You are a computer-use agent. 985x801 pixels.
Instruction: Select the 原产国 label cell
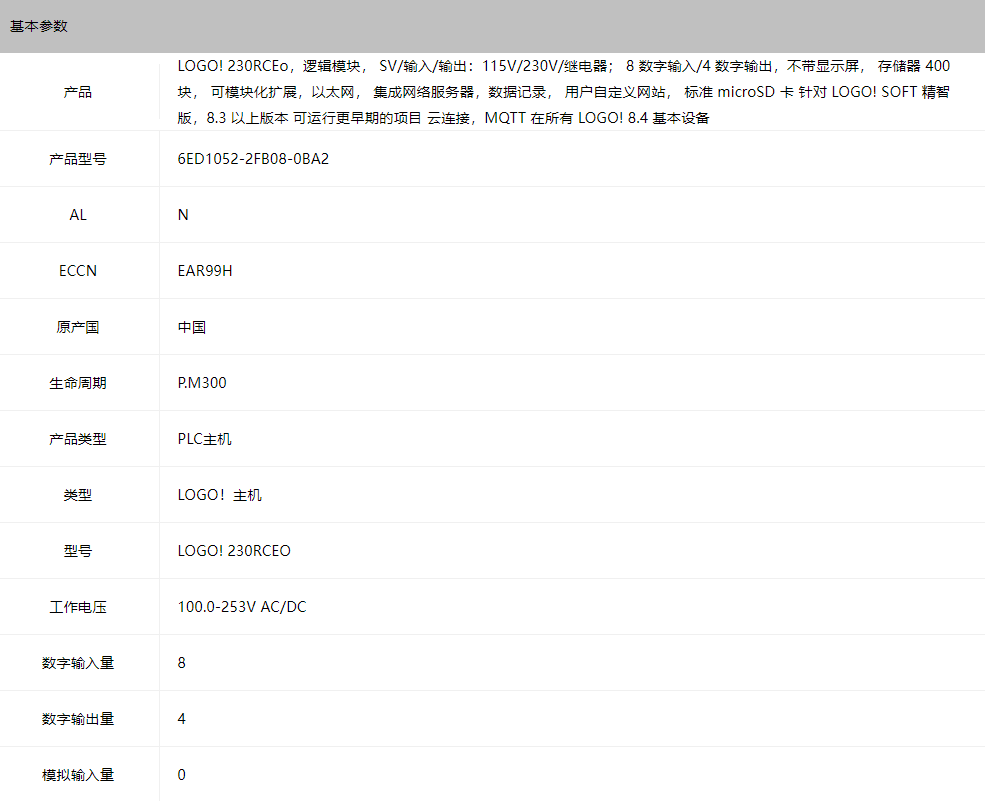[78, 327]
